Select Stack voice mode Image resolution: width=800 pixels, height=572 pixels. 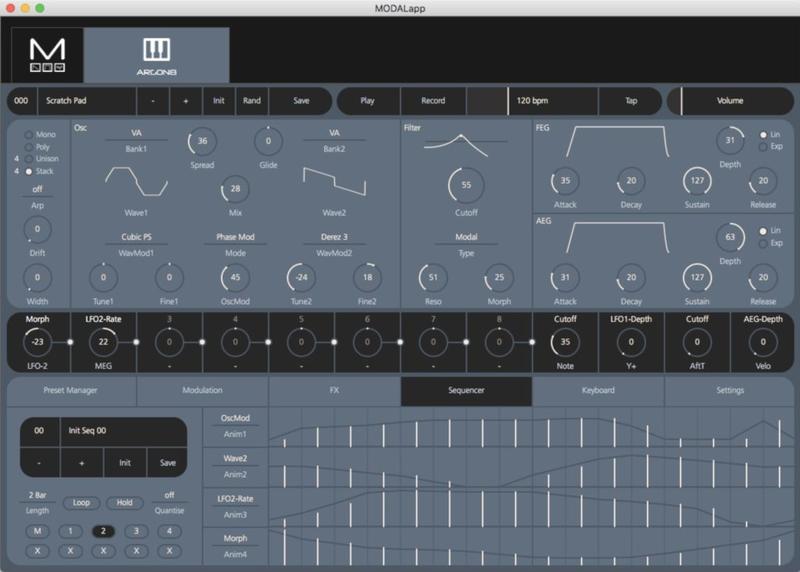(x=29, y=171)
